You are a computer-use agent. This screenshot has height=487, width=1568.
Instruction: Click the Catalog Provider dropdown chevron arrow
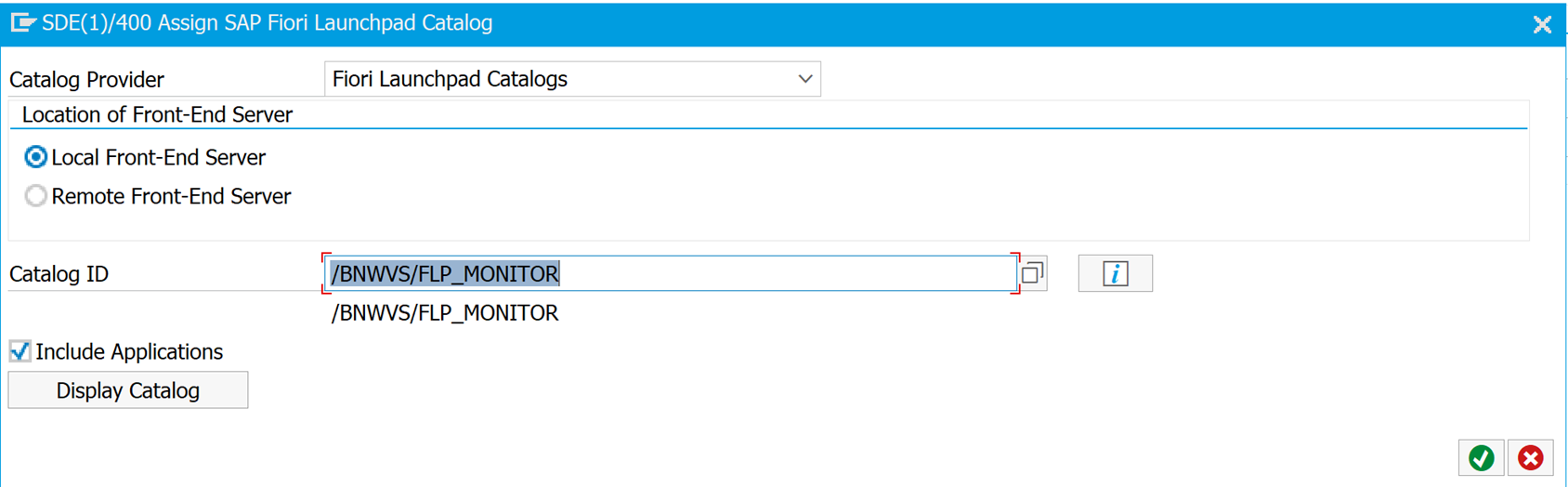[805, 80]
